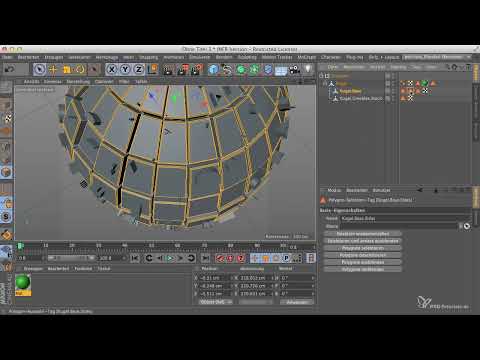
Task: Collapse the second-row Kugel object hierarchy
Action: point(325,83)
